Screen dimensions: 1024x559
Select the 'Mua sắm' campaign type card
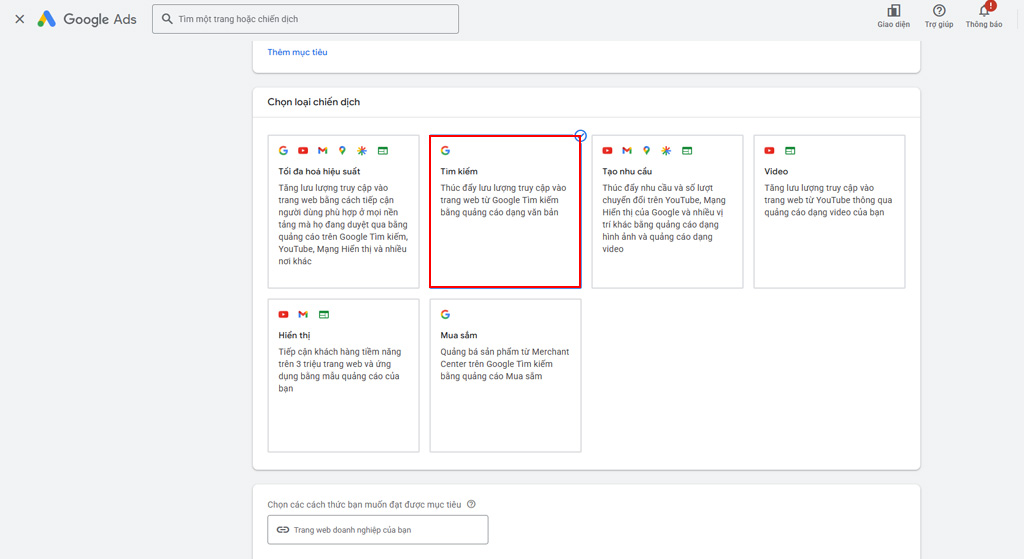(505, 375)
